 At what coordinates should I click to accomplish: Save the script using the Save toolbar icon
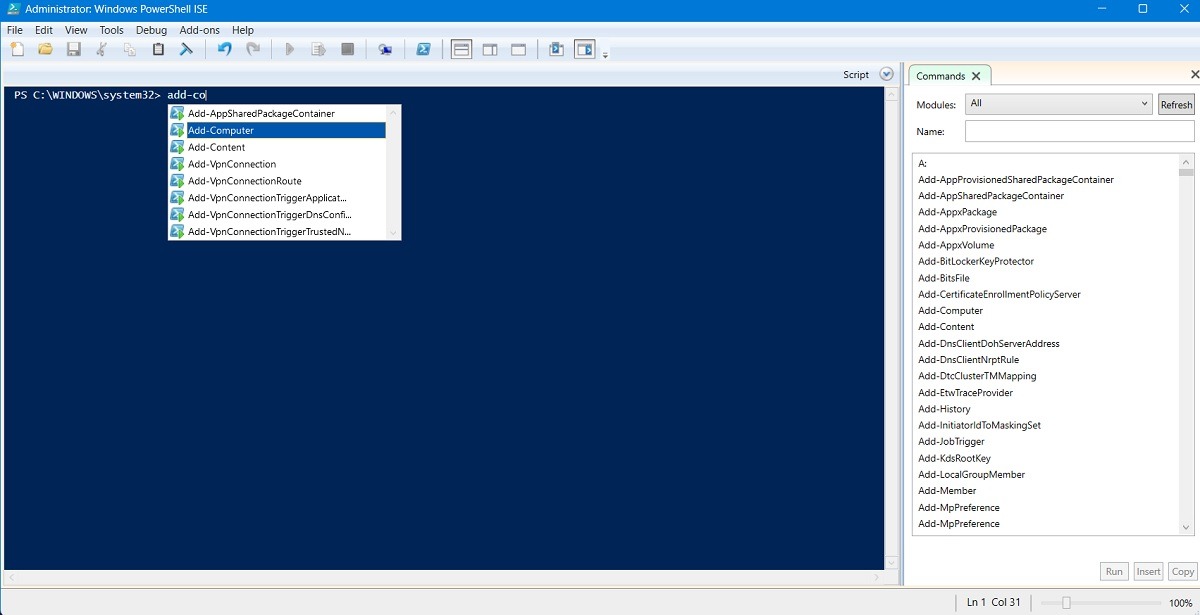click(74, 48)
